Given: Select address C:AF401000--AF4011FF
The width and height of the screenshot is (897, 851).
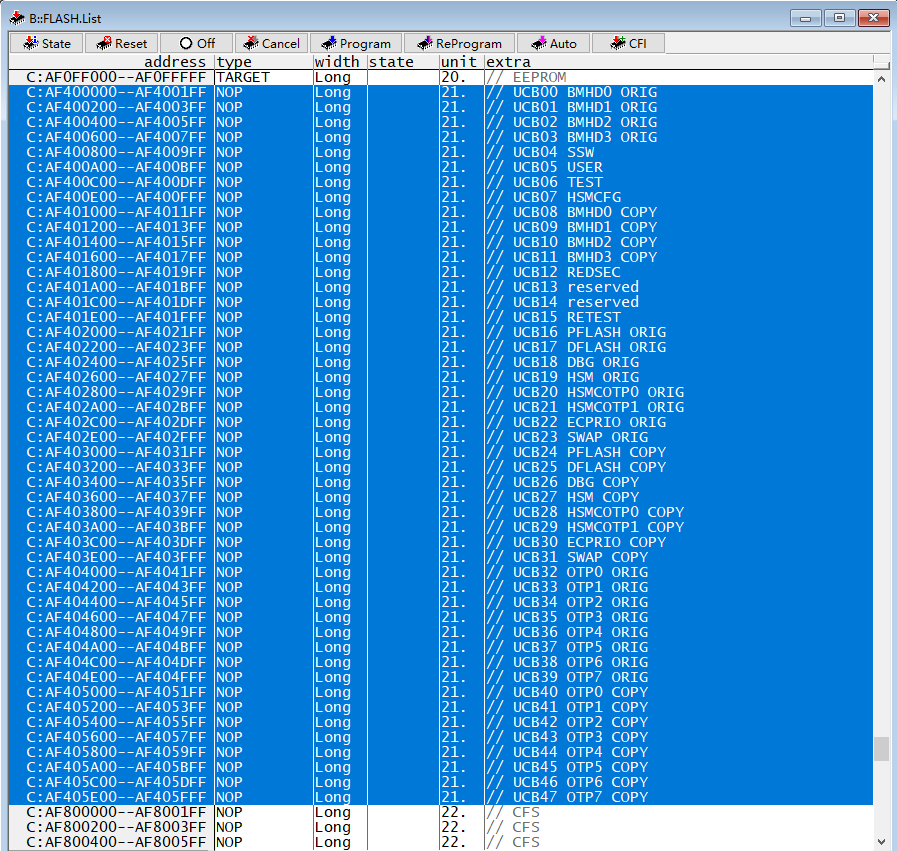Looking at the screenshot, I should click(116, 212).
